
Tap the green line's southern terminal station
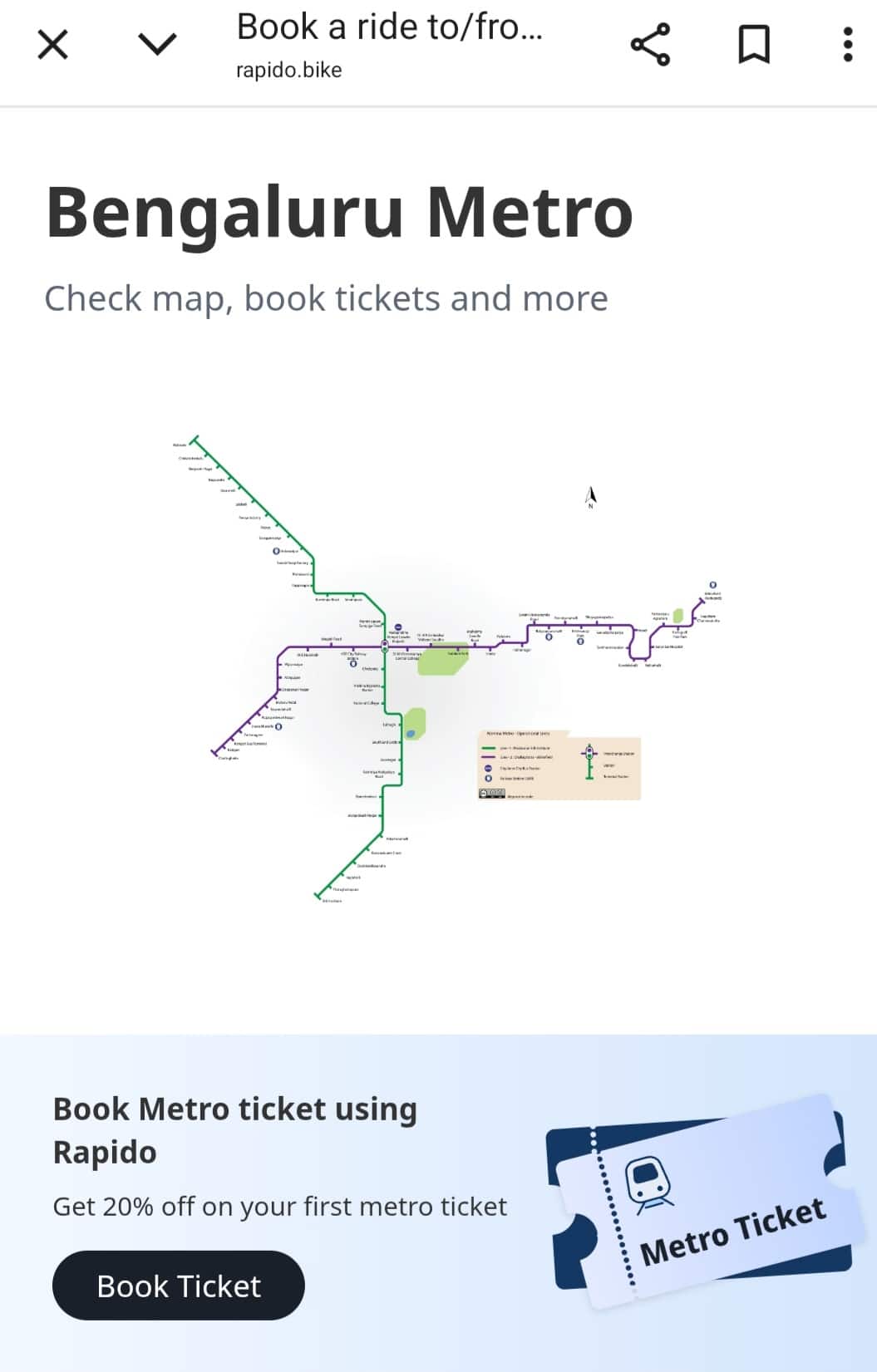pos(317,896)
